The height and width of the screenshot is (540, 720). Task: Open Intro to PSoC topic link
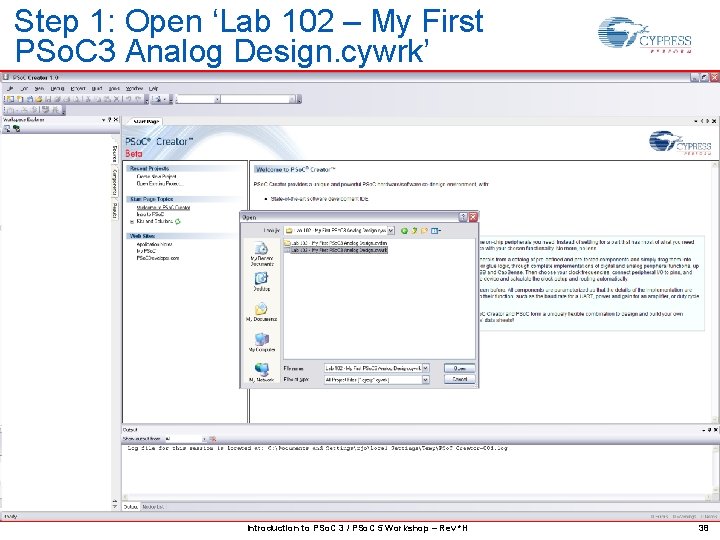[x=150, y=214]
